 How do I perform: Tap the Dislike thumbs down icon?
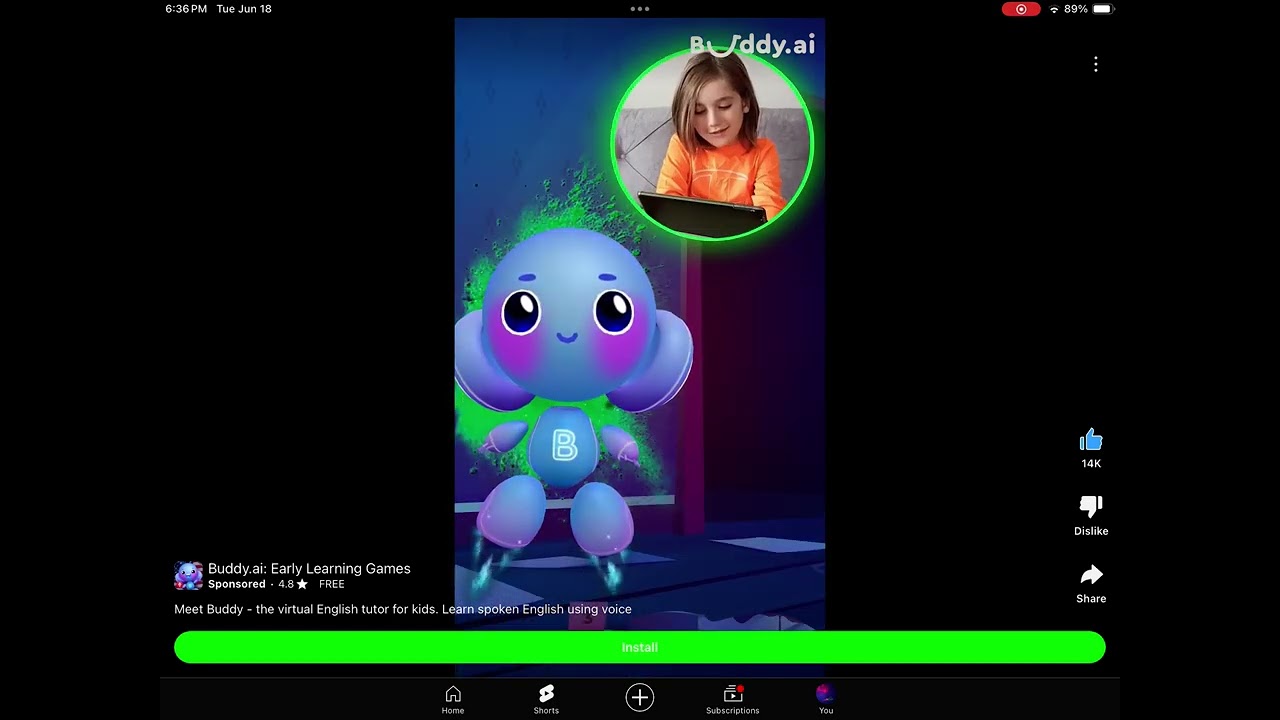coord(1091,507)
